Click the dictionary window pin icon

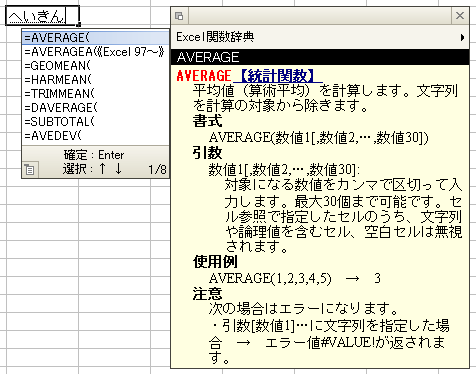point(179,16)
